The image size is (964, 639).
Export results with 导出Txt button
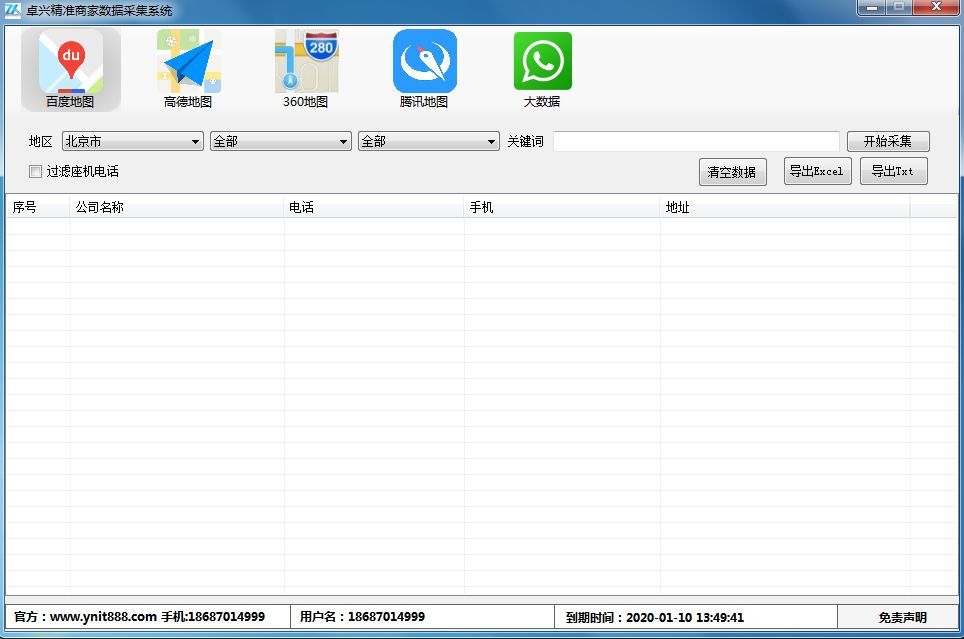tap(893, 171)
